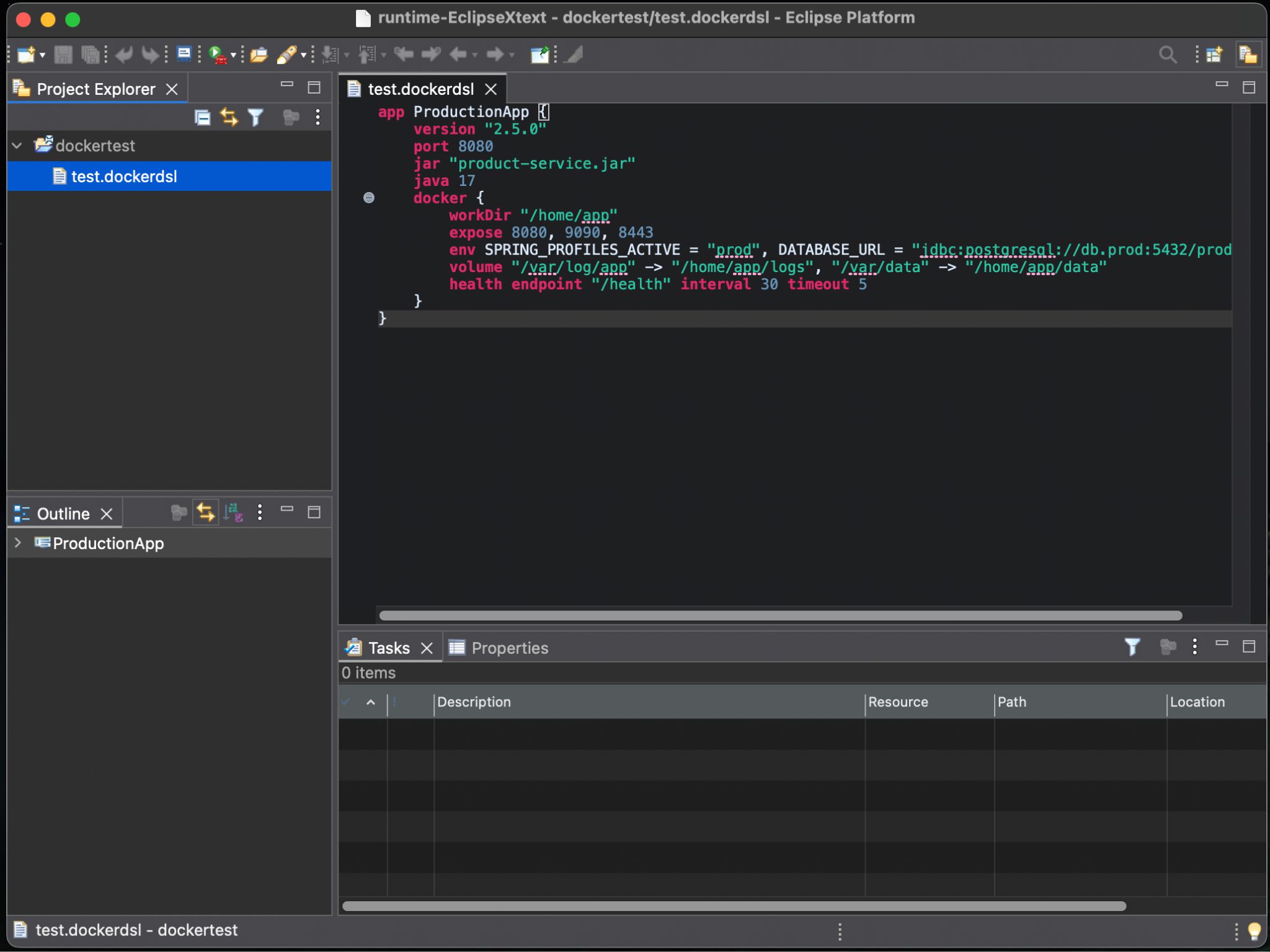This screenshot has height=952, width=1270.
Task: Click the Tasks horizontal scrollbar
Action: [x=734, y=906]
